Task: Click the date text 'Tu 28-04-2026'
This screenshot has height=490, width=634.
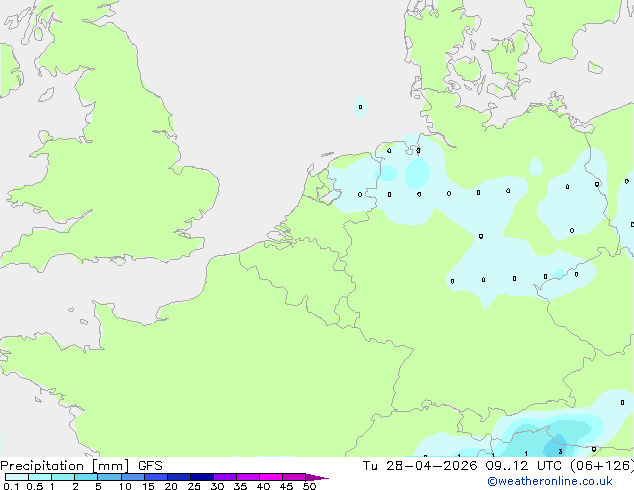Action: pos(420,466)
